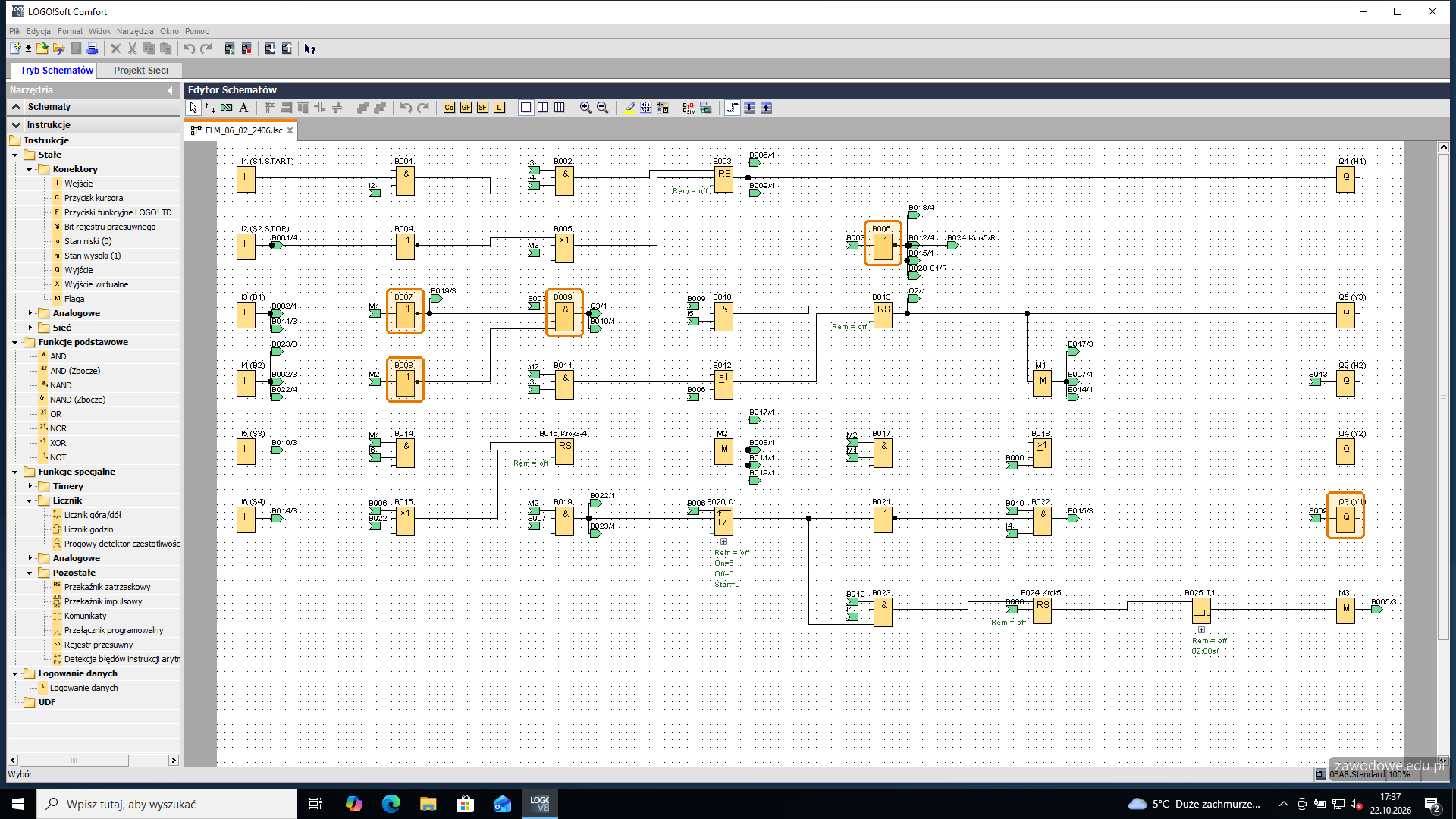This screenshot has width=1456, height=819.
Task: Zoom in on the schematic
Action: coord(585,108)
